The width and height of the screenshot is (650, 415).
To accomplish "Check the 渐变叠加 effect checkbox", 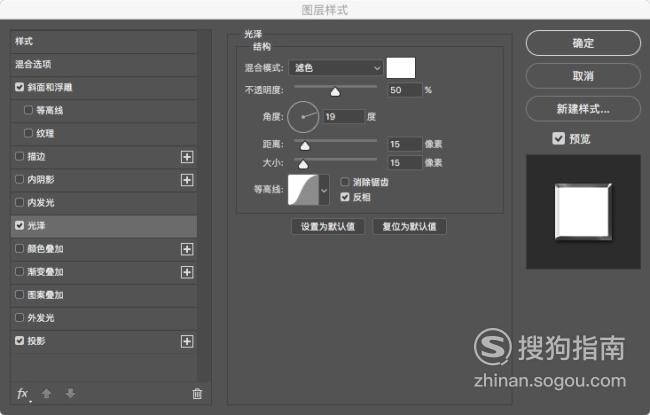I will 19,272.
